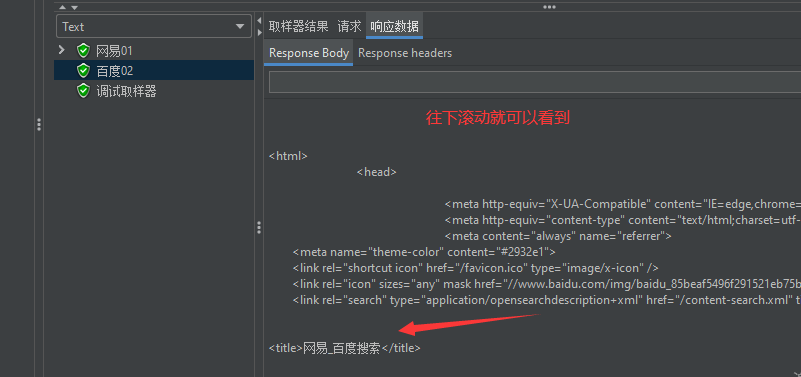Click the shortcut icon link line

tap(476, 268)
